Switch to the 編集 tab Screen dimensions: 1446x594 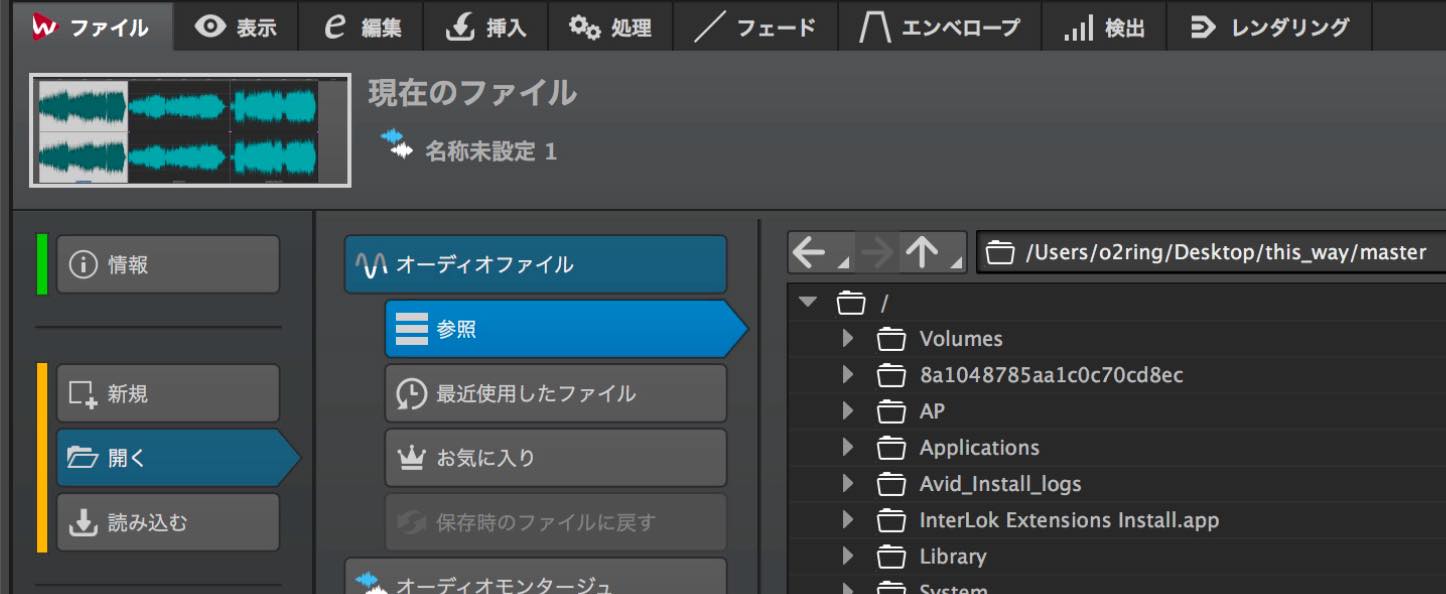361,27
